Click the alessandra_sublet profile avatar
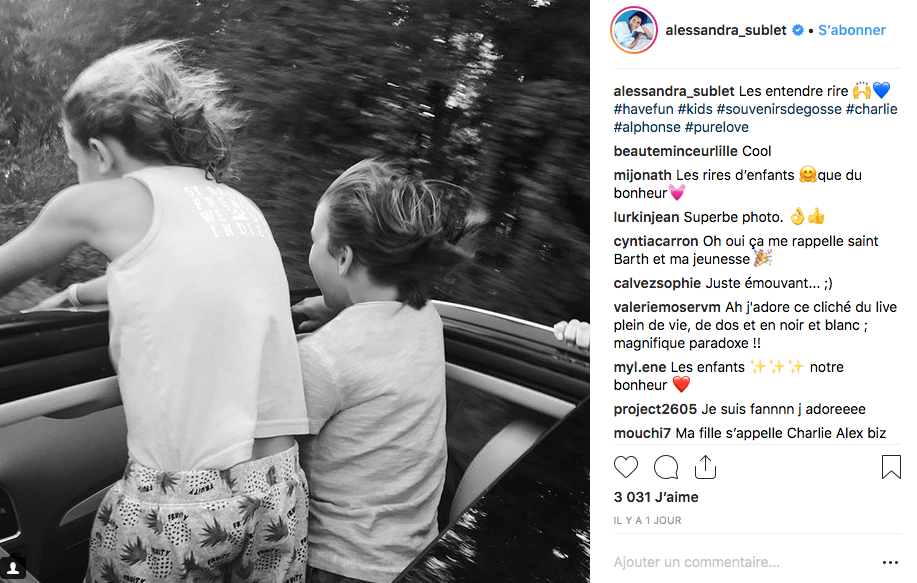The height and width of the screenshot is (583, 917). tap(634, 30)
